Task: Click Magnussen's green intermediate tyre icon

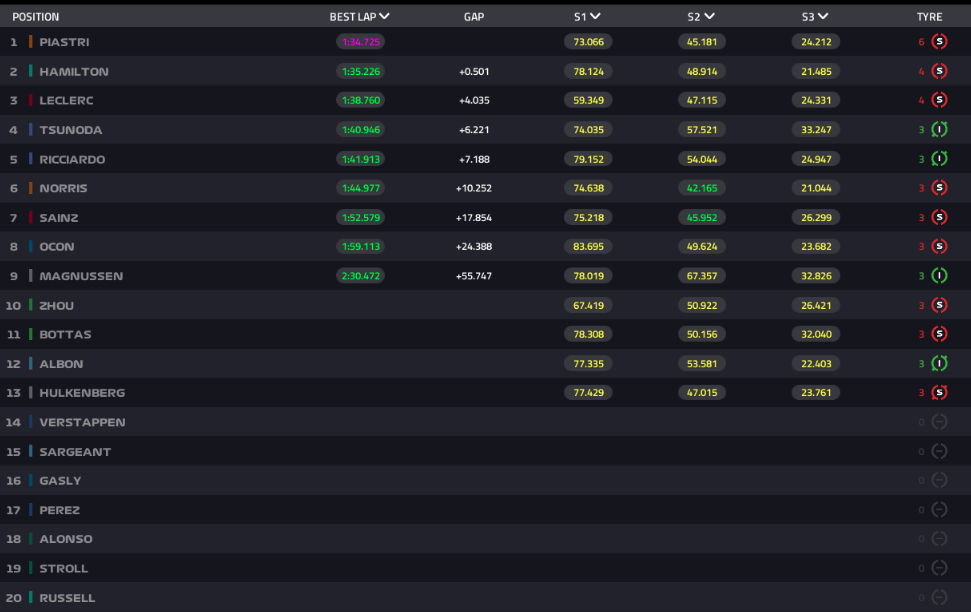Action: [x=939, y=276]
